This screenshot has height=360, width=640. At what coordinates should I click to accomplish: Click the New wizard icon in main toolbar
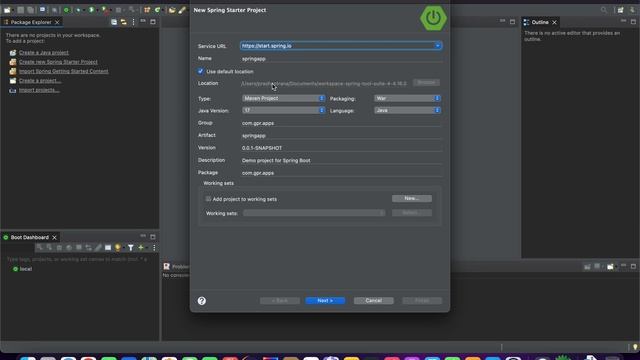[x=7, y=10]
